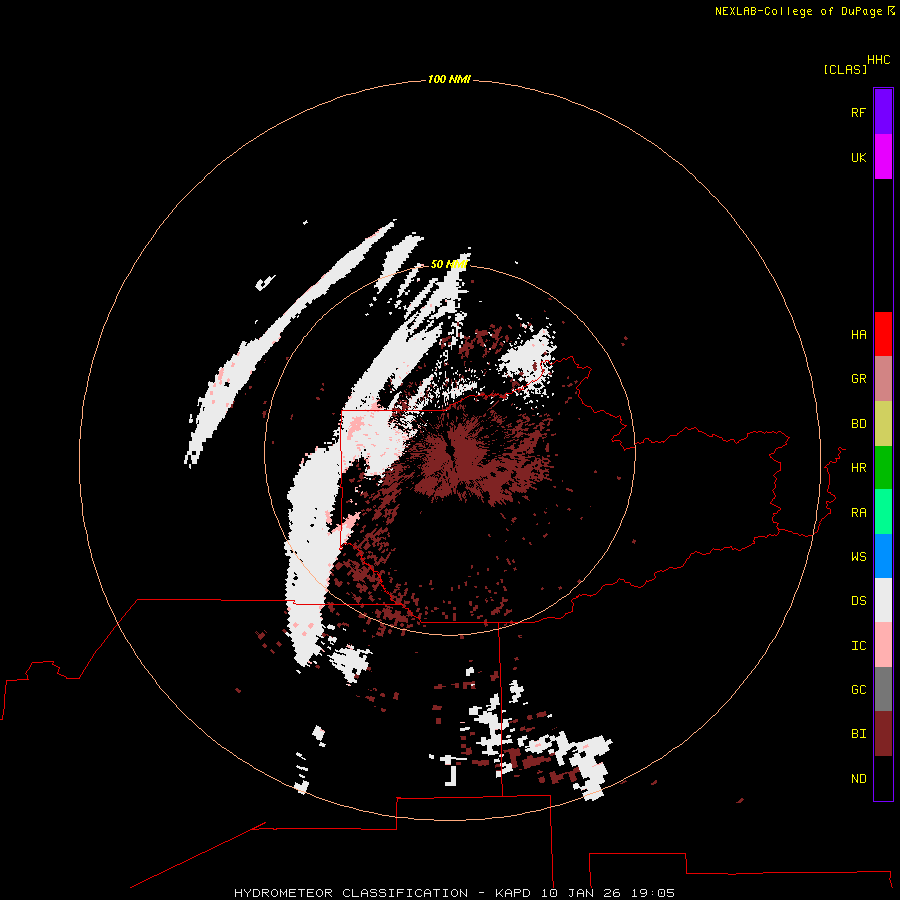Click the 10 JAN 26 date text
This screenshot has width=900, height=900.
click(x=580, y=893)
